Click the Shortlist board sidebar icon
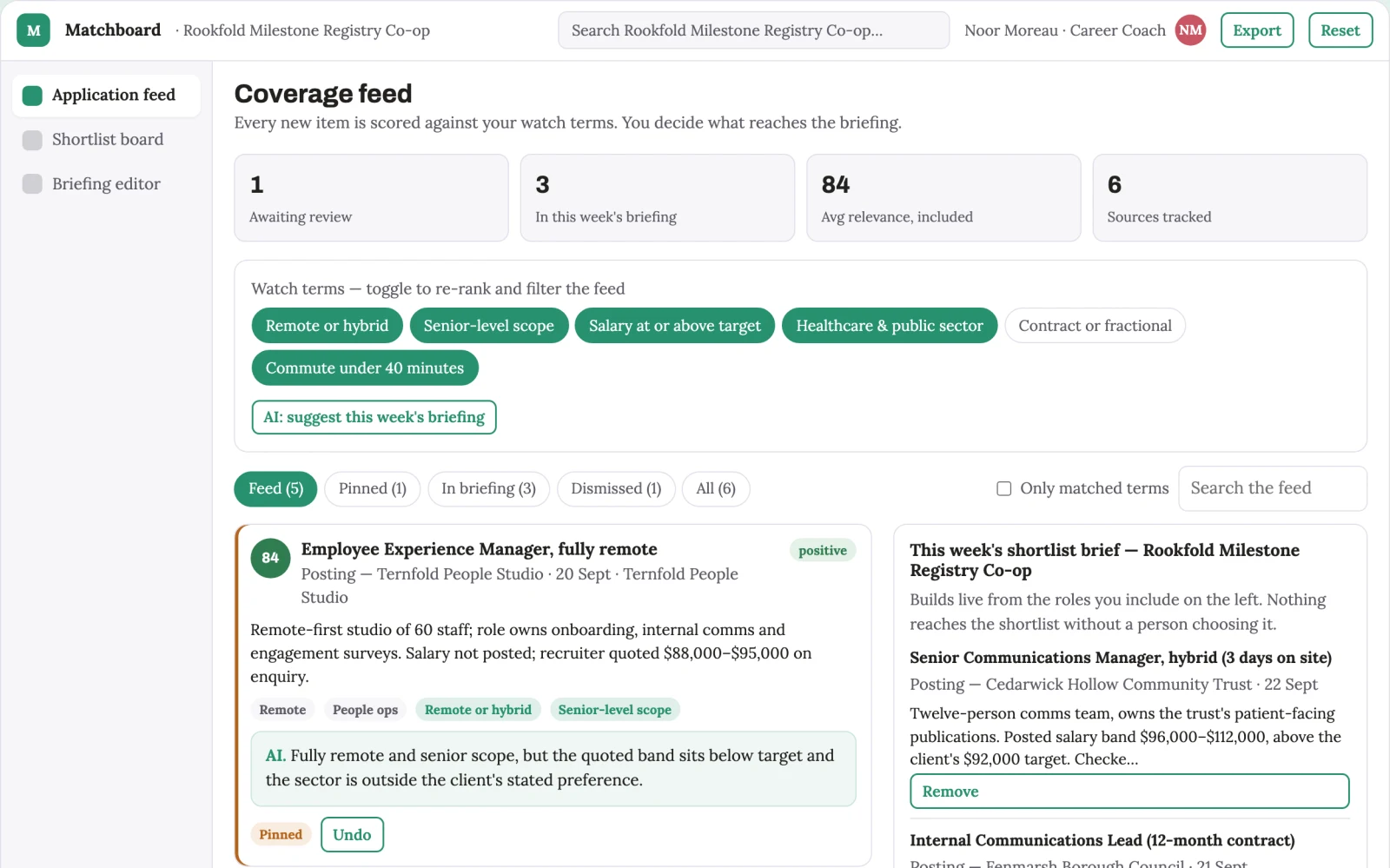1390x868 pixels. pos(32,140)
